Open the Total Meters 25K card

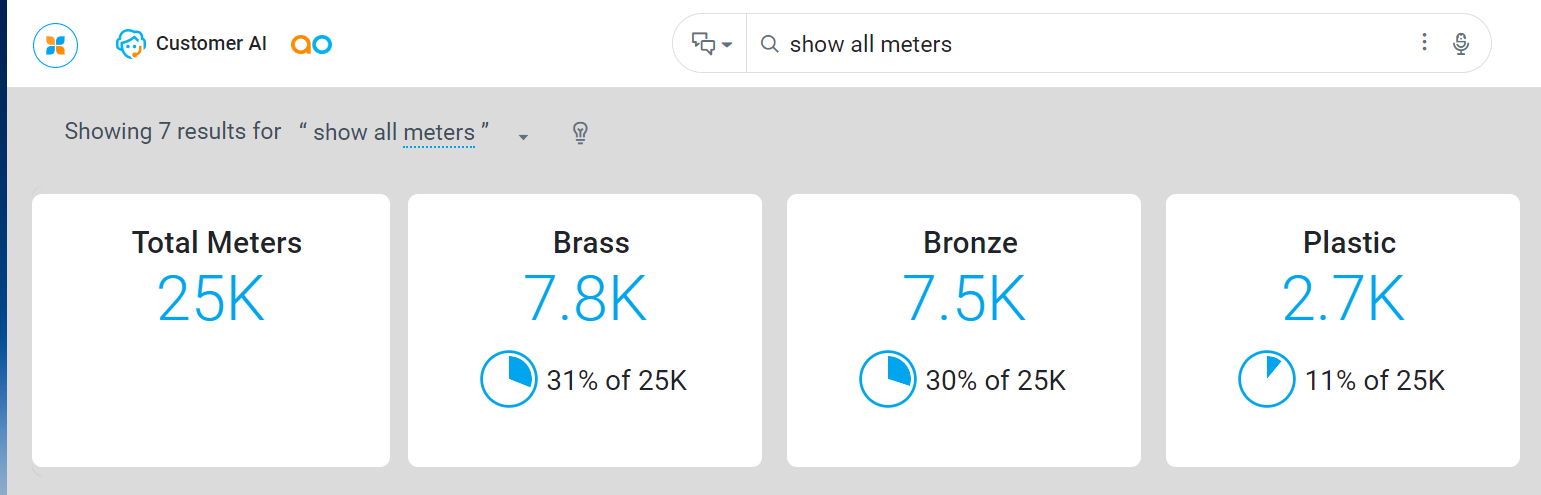(211, 330)
